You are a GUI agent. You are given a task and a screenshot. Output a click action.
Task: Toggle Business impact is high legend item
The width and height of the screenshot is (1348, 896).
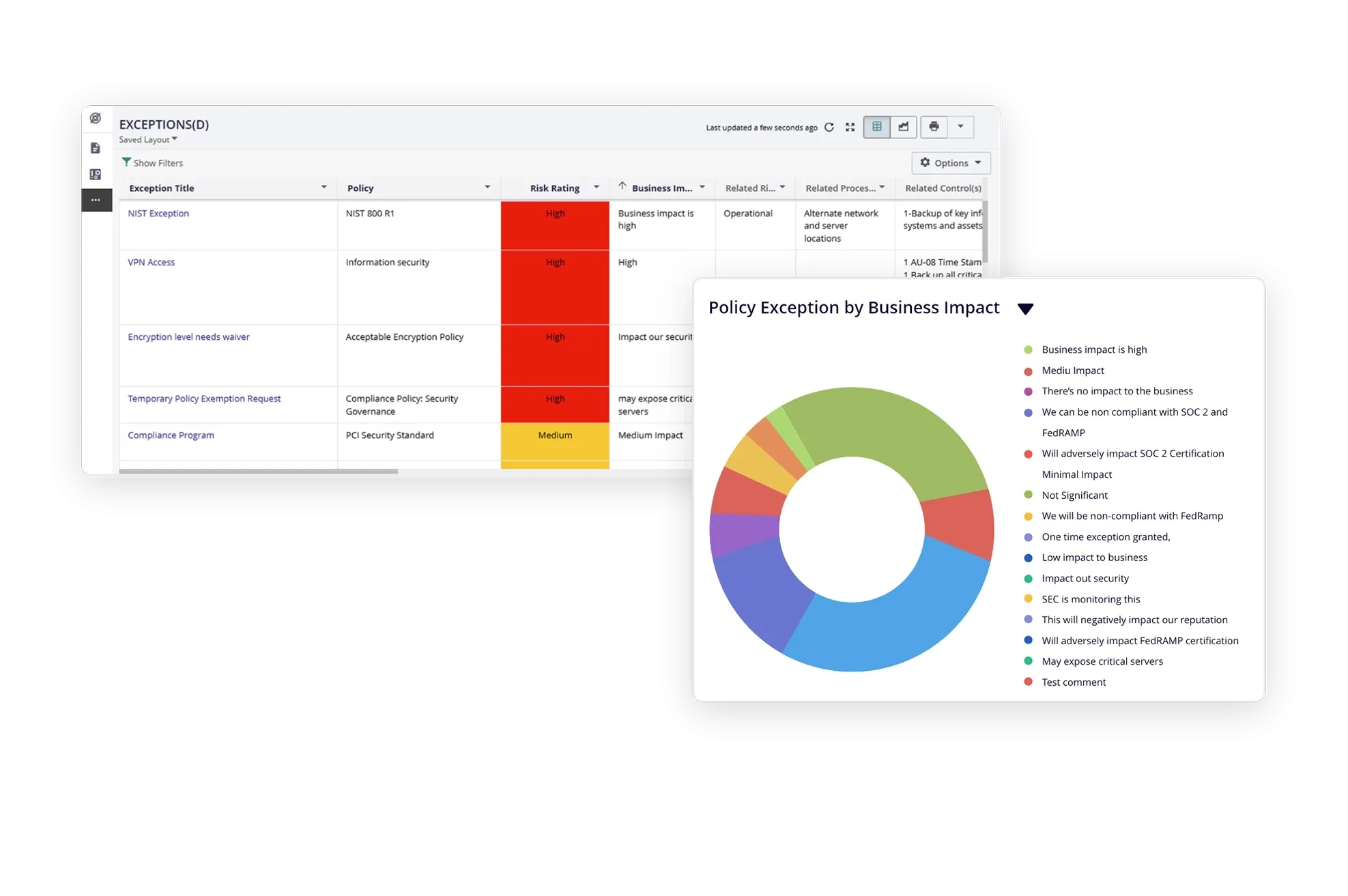click(1093, 349)
